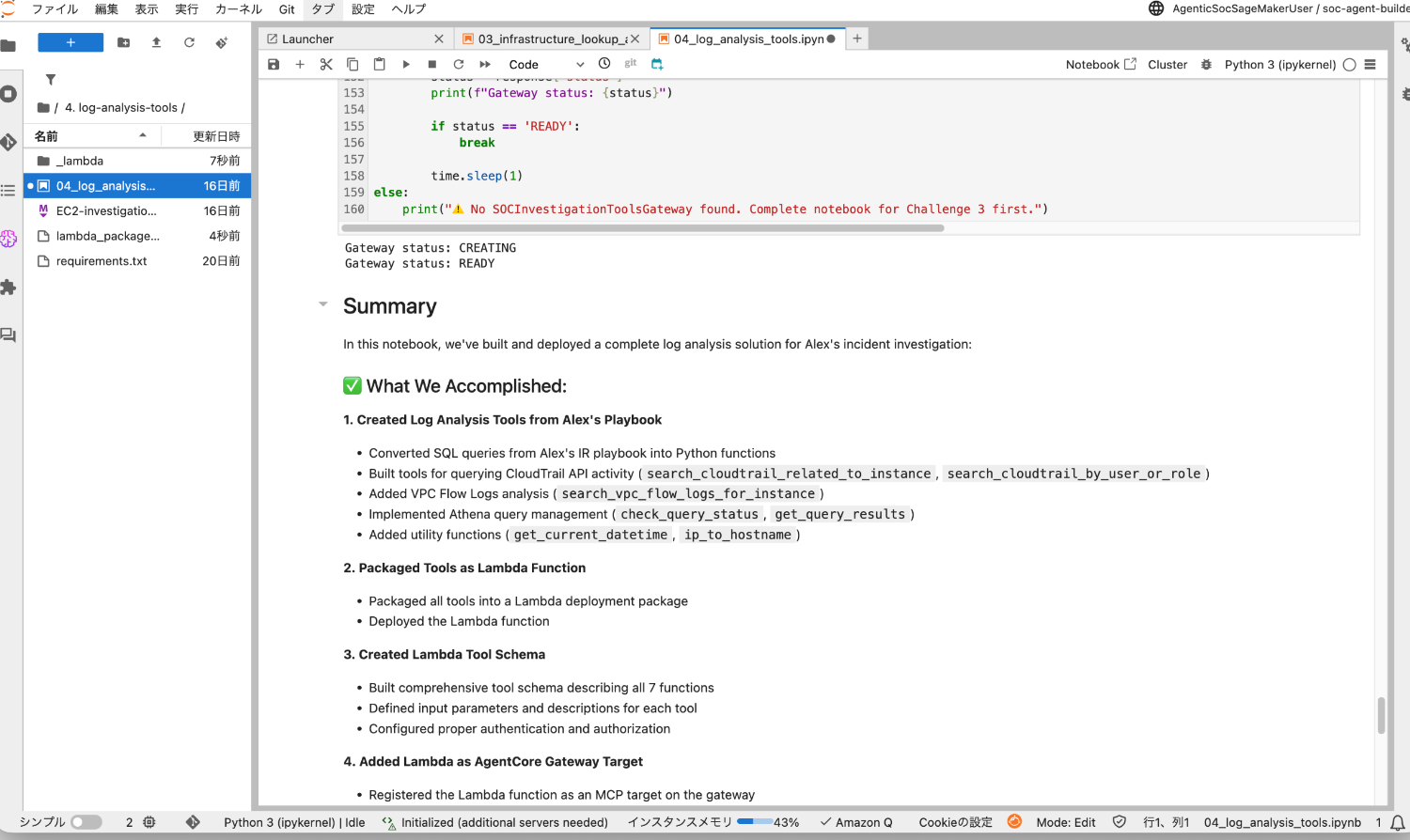Open the Code cell type dropdown
1410x840 pixels.
point(546,65)
